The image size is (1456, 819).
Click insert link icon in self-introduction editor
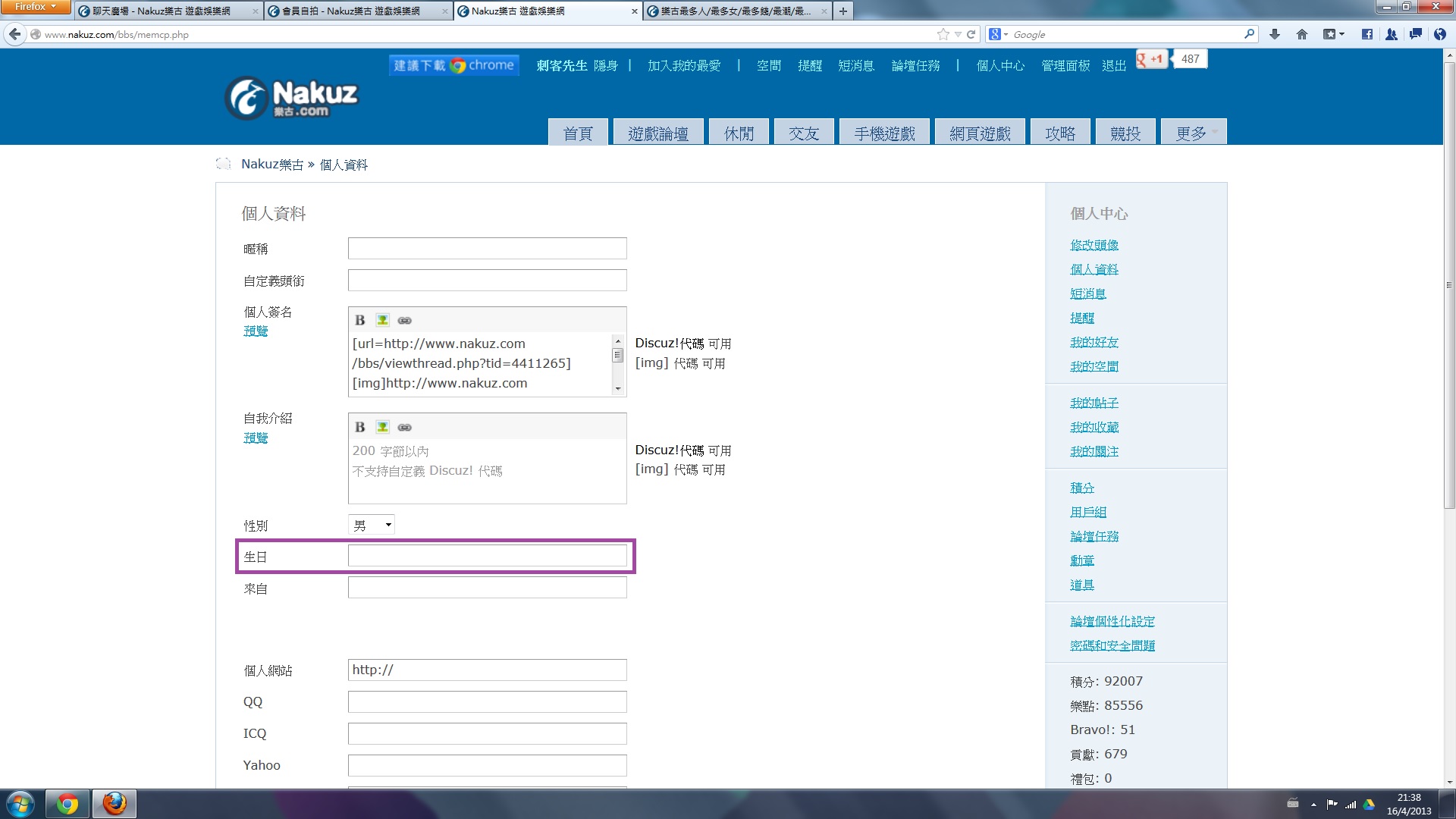tap(405, 427)
